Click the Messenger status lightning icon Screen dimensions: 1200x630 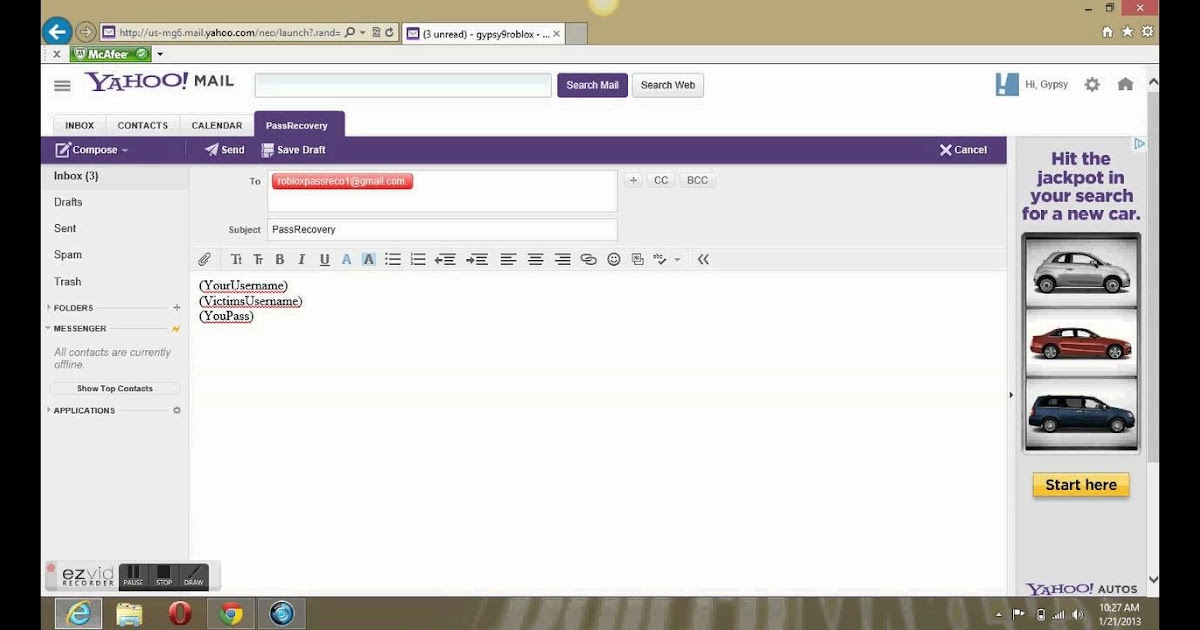[177, 329]
